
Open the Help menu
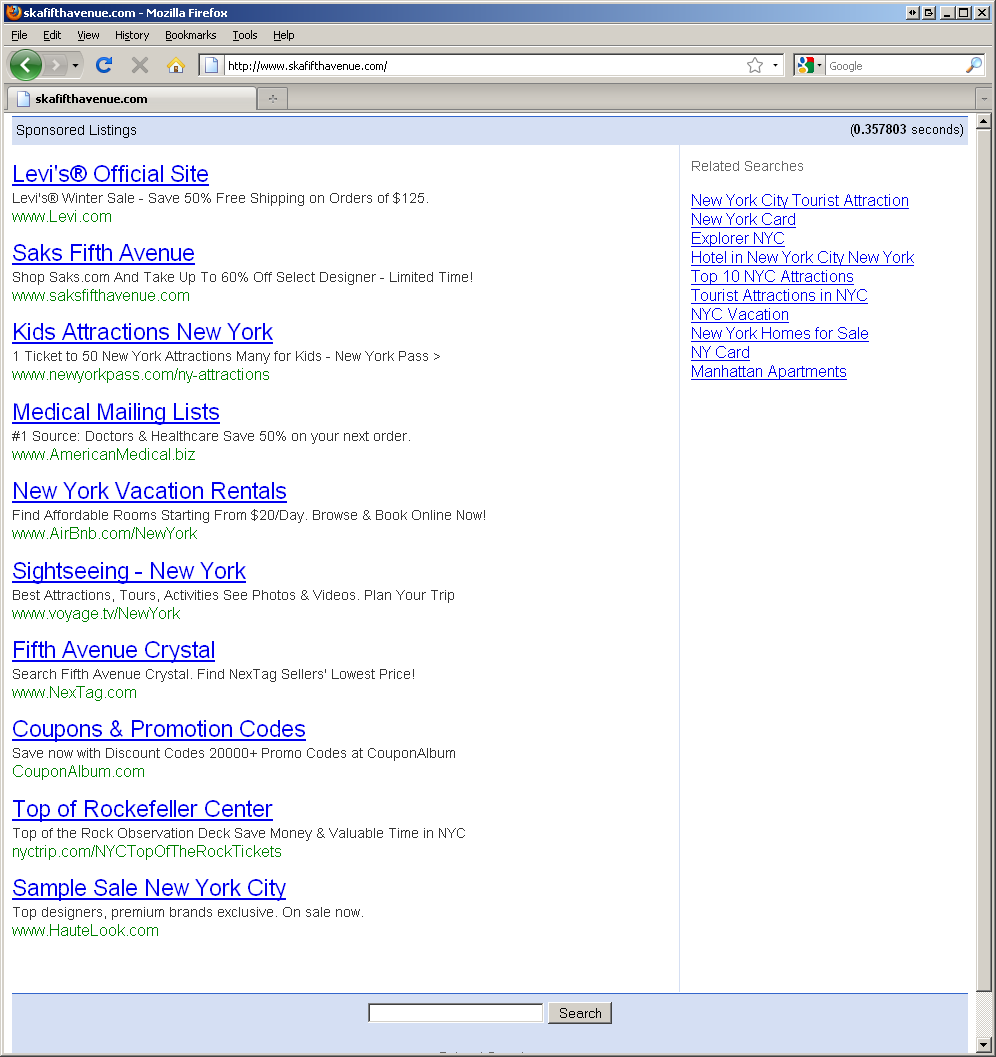[x=284, y=35]
